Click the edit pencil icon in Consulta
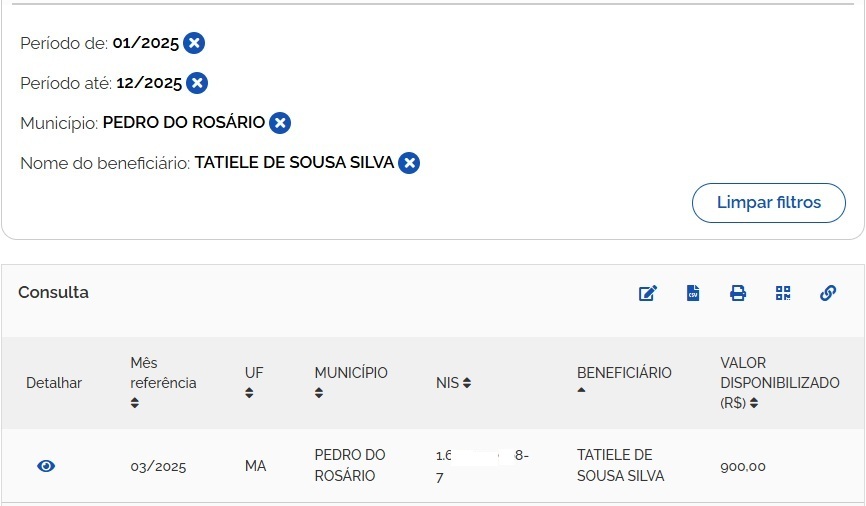The height and width of the screenshot is (506, 866). 648,293
